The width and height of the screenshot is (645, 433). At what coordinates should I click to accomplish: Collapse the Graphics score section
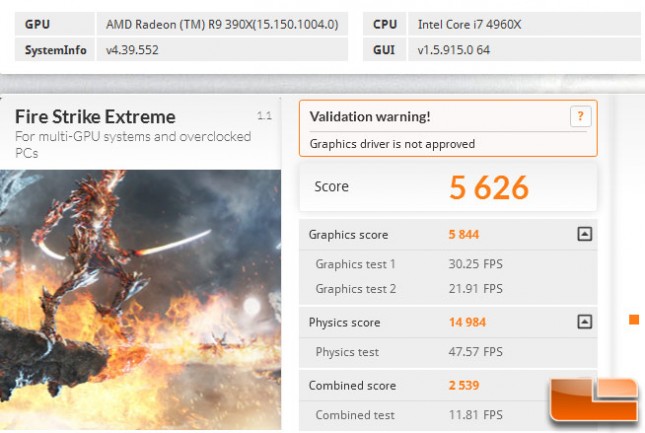point(585,234)
